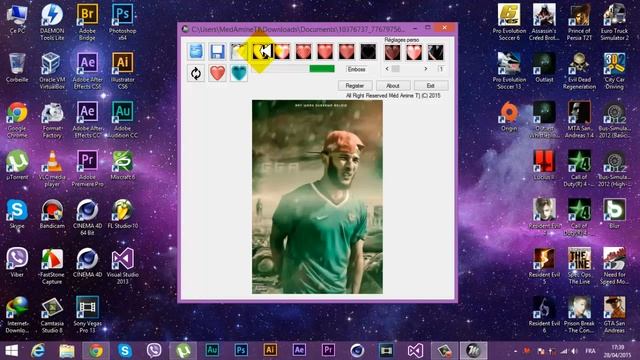Viewport: 640px width, 360px height.
Task: Switch to Chrome on the taskbar
Action: [96, 351]
